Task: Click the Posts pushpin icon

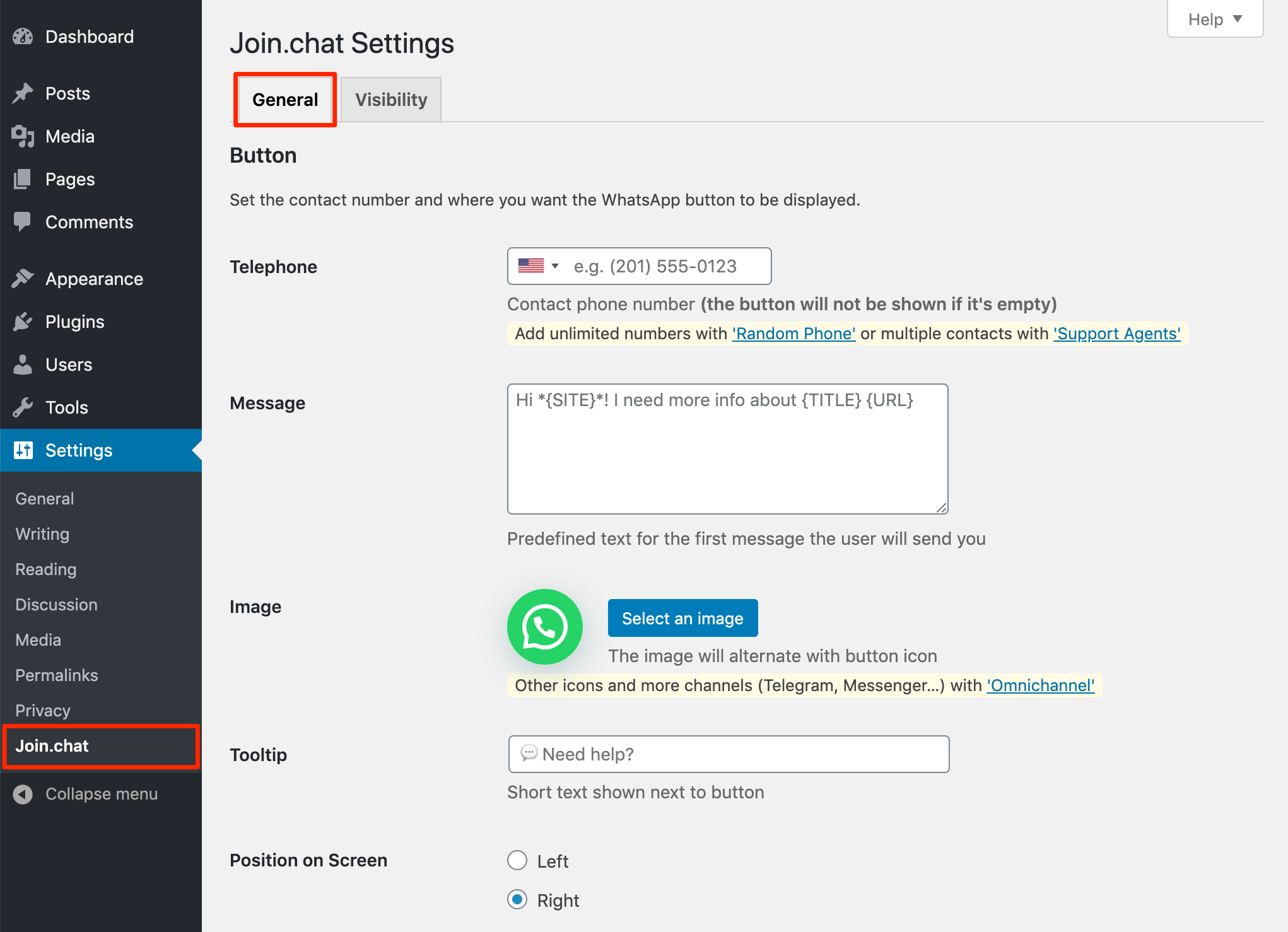Action: [x=23, y=93]
